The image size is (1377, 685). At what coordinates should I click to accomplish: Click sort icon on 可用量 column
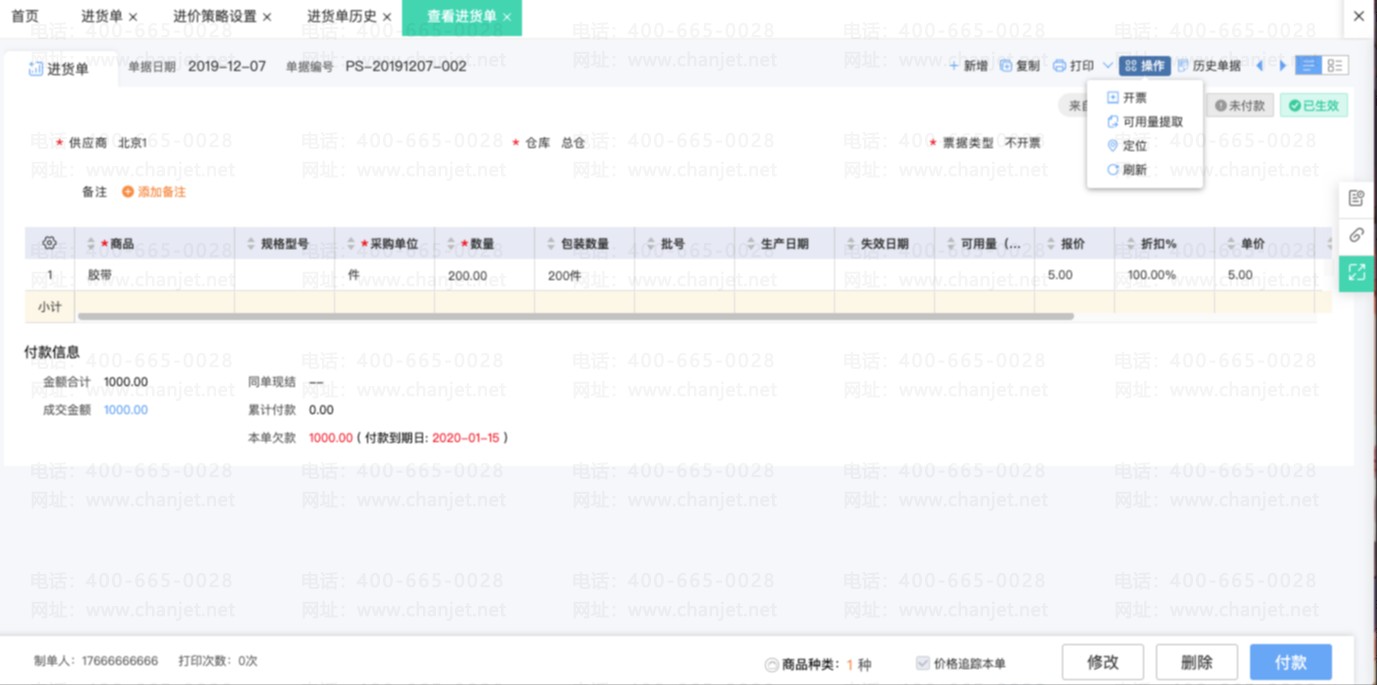(951, 244)
